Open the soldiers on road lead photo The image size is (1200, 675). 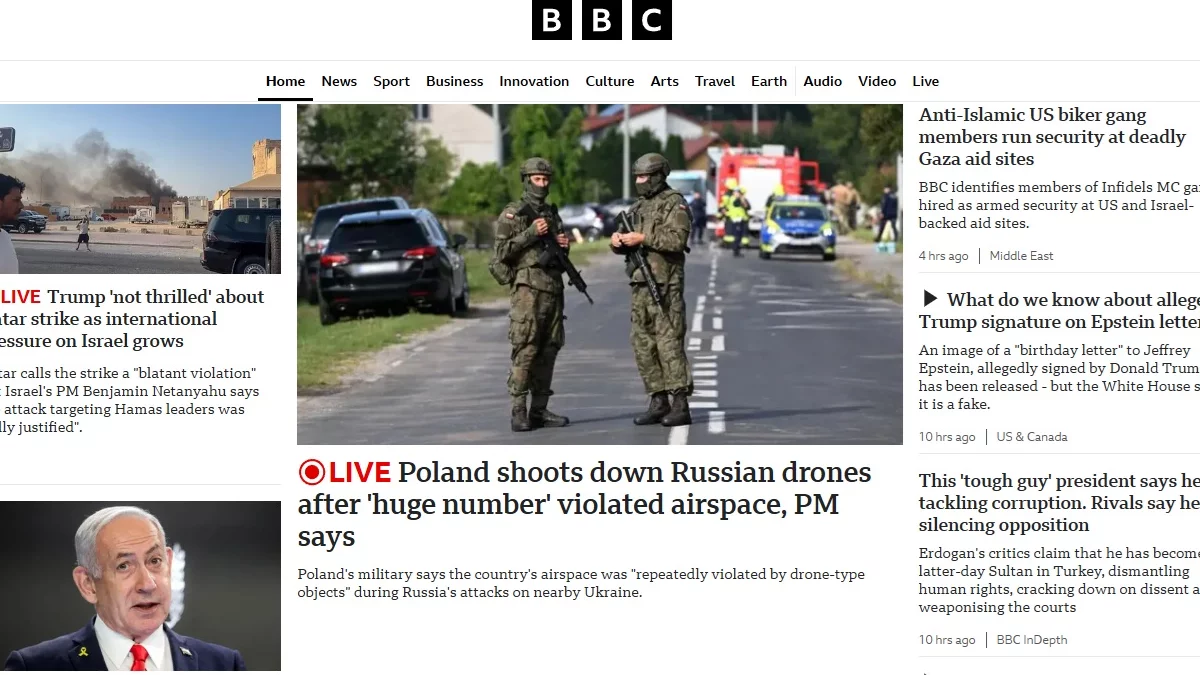click(x=600, y=274)
